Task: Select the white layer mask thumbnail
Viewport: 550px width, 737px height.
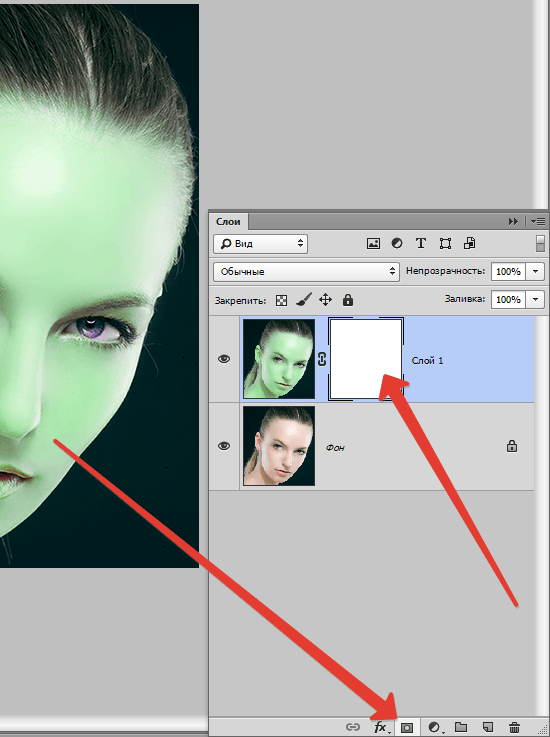Action: (366, 359)
